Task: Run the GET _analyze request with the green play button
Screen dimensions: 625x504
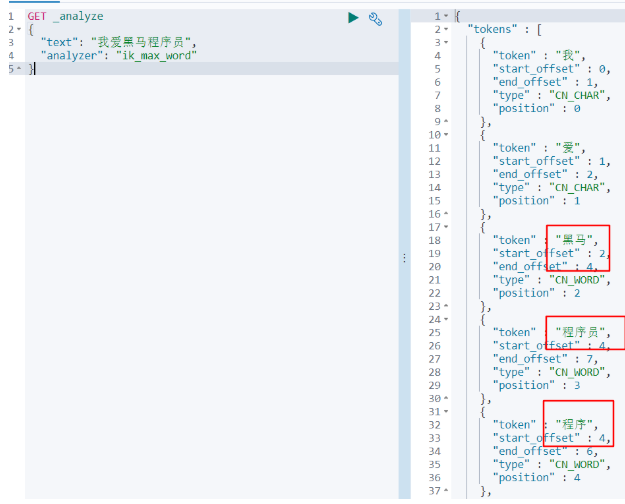Action: [353, 18]
